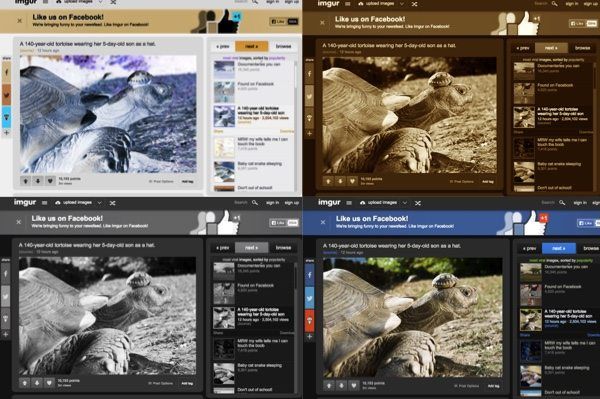Click imgur logo in sepia panel
The image size is (600, 399).
(328, 3)
